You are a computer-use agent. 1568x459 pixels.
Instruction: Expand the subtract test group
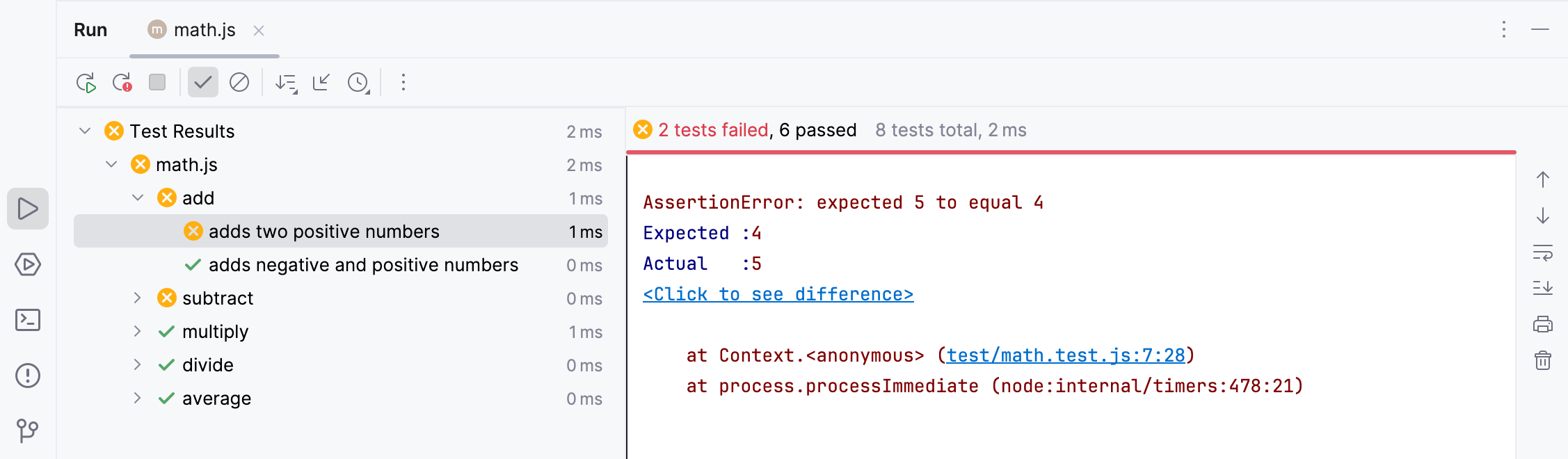pyautogui.click(x=136, y=298)
